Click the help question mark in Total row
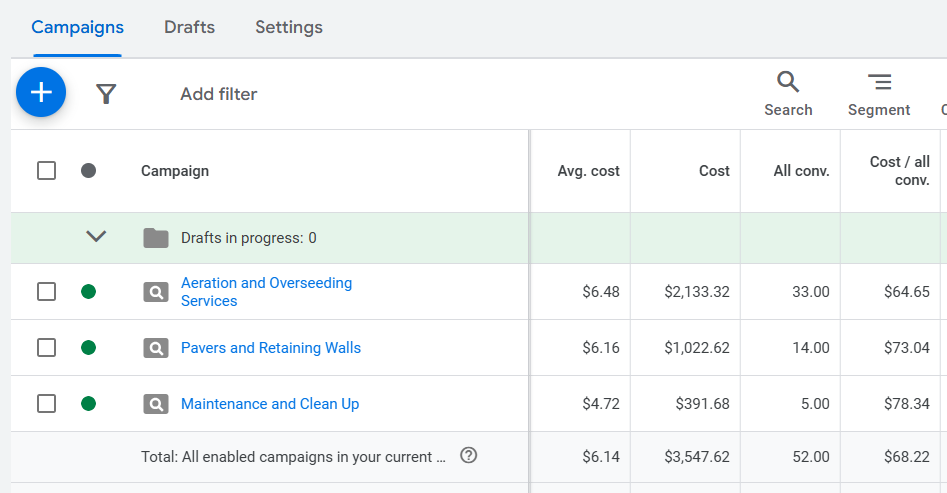 click(468, 456)
